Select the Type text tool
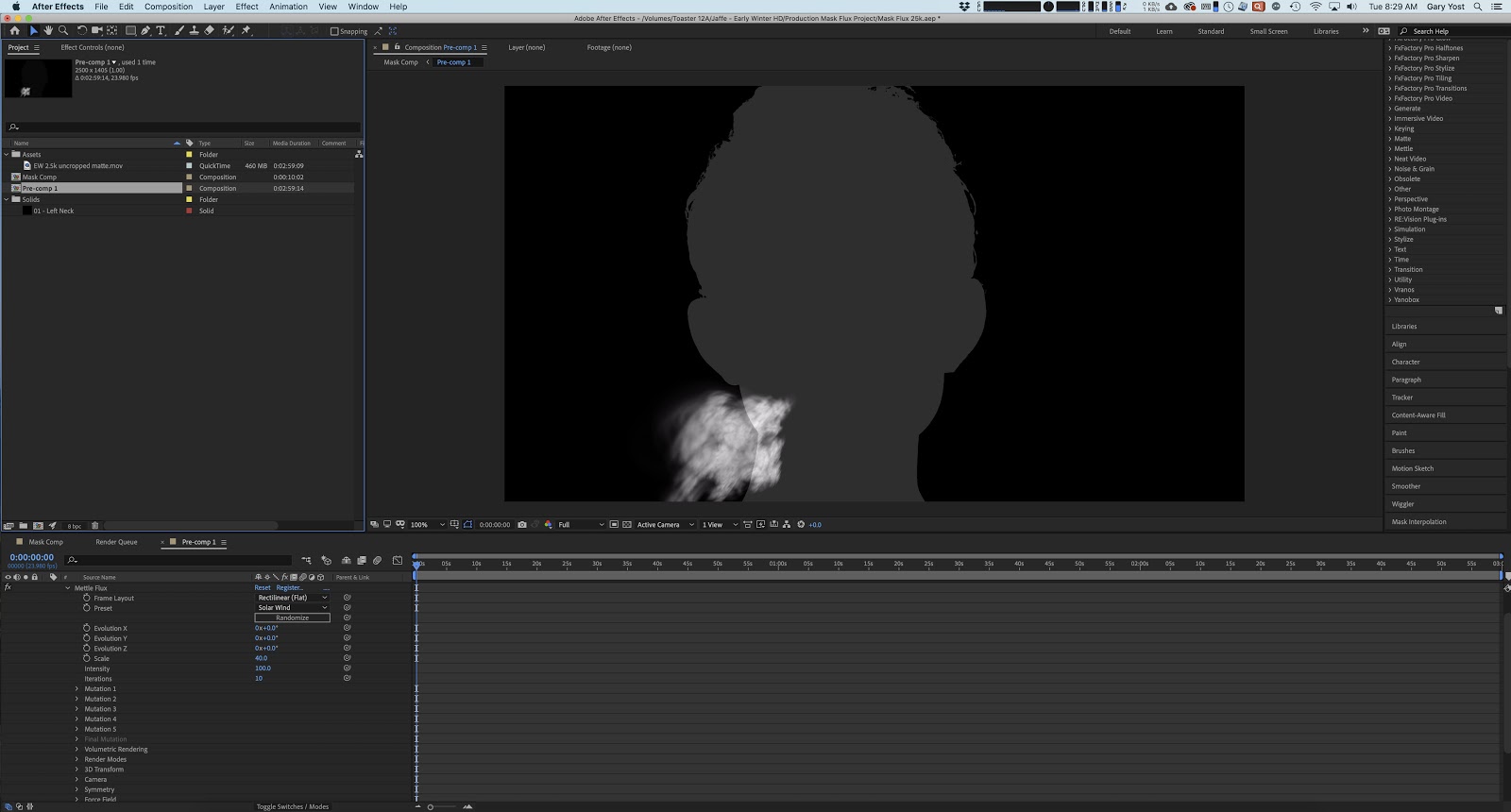1511x812 pixels. coord(161,30)
